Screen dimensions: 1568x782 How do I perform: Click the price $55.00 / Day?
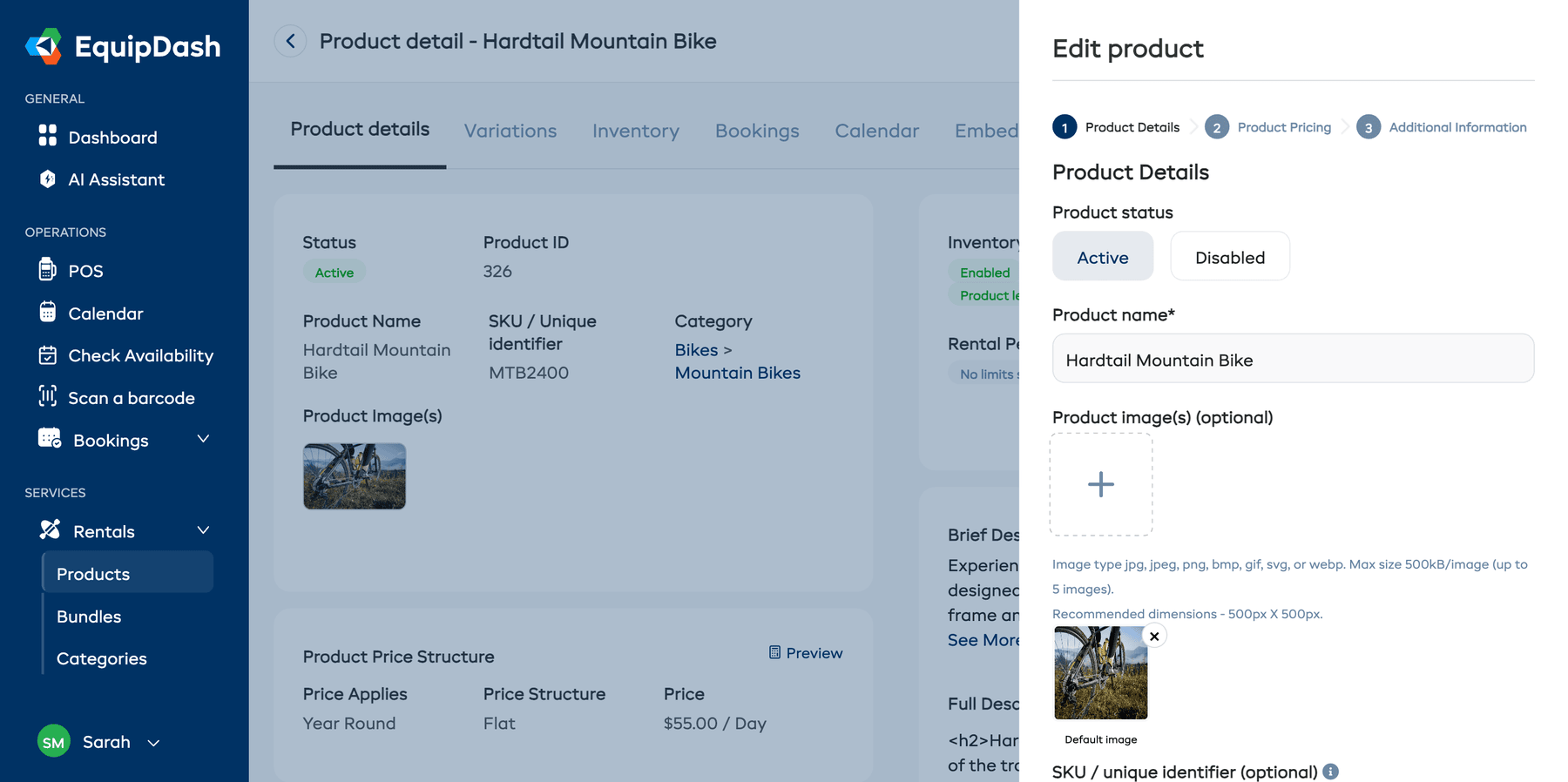[715, 724]
